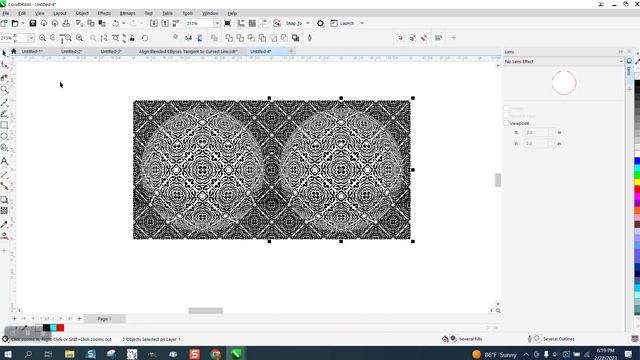Click the New document icon
Screen dimensions: 640x360
4,23
